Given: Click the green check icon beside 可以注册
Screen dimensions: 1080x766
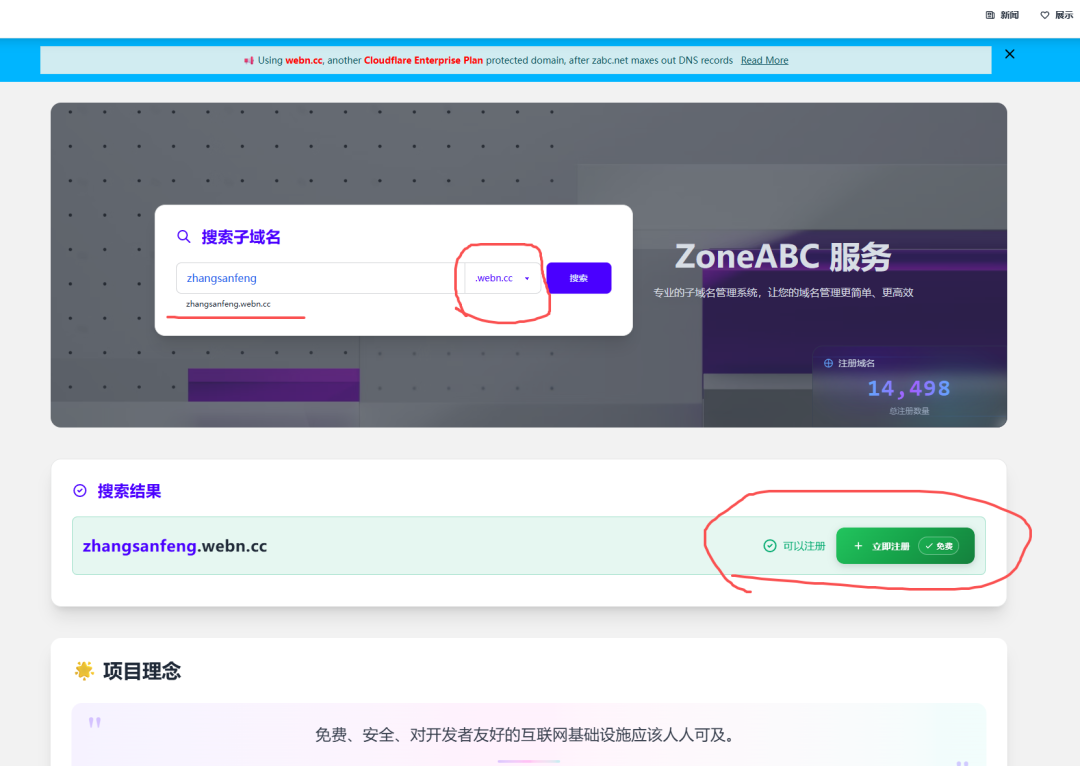Looking at the screenshot, I should tap(770, 545).
